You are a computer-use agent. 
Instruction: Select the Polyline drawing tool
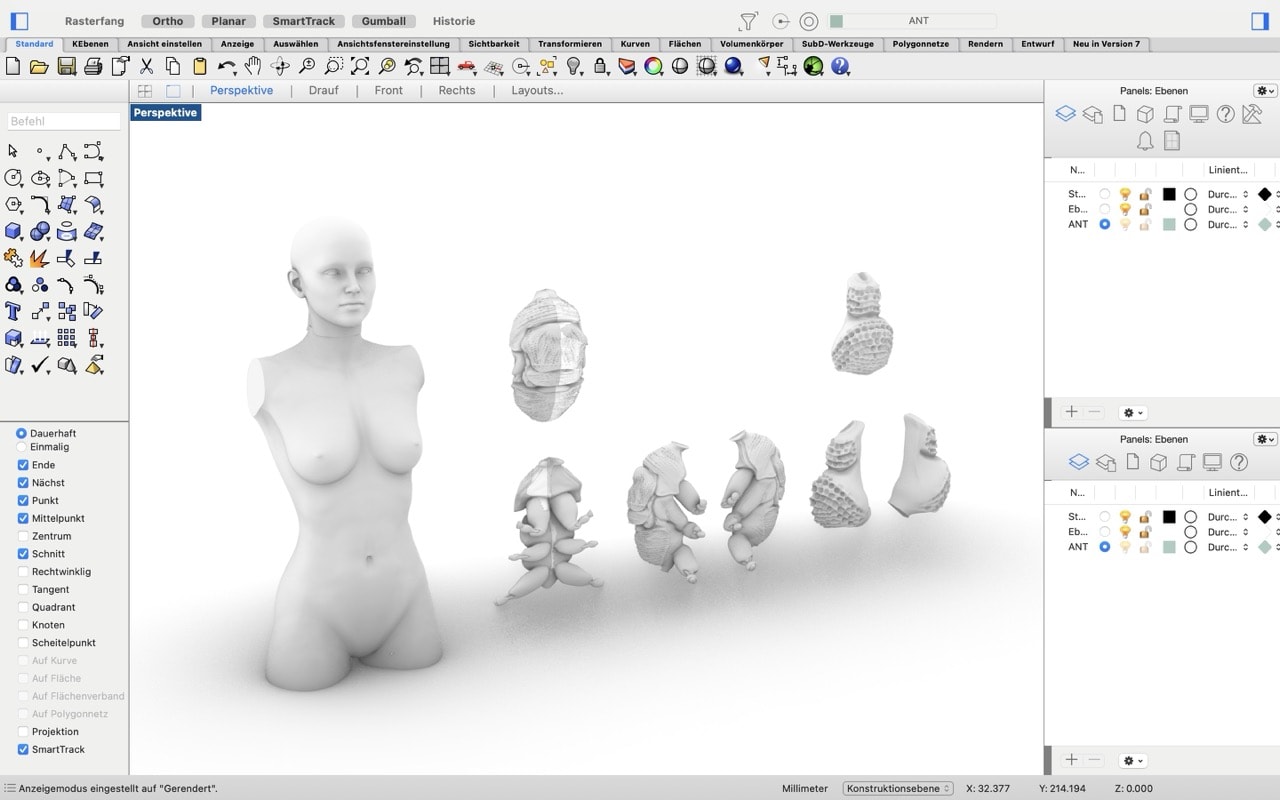pyautogui.click(x=67, y=152)
